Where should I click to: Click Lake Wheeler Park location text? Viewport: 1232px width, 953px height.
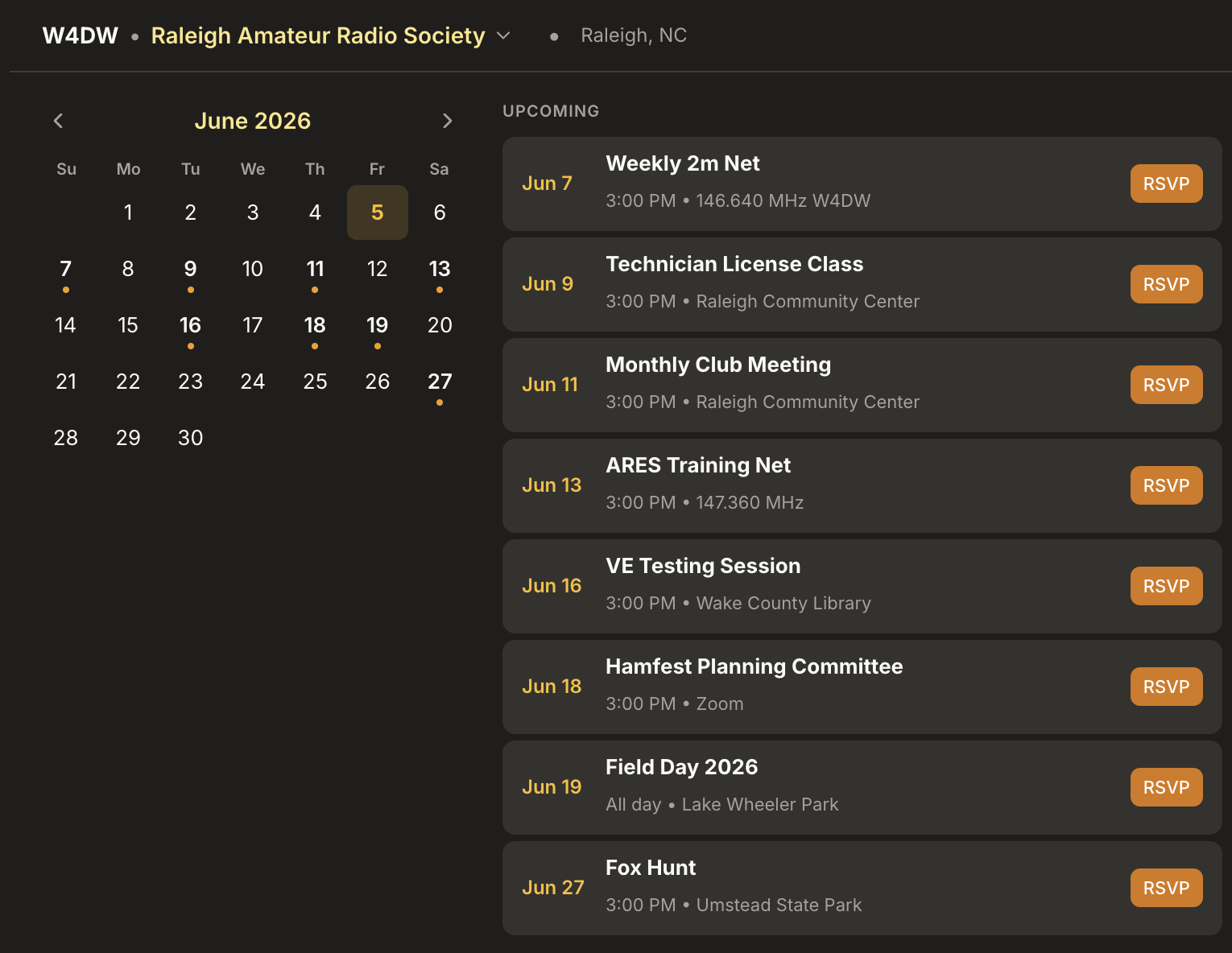point(760,804)
